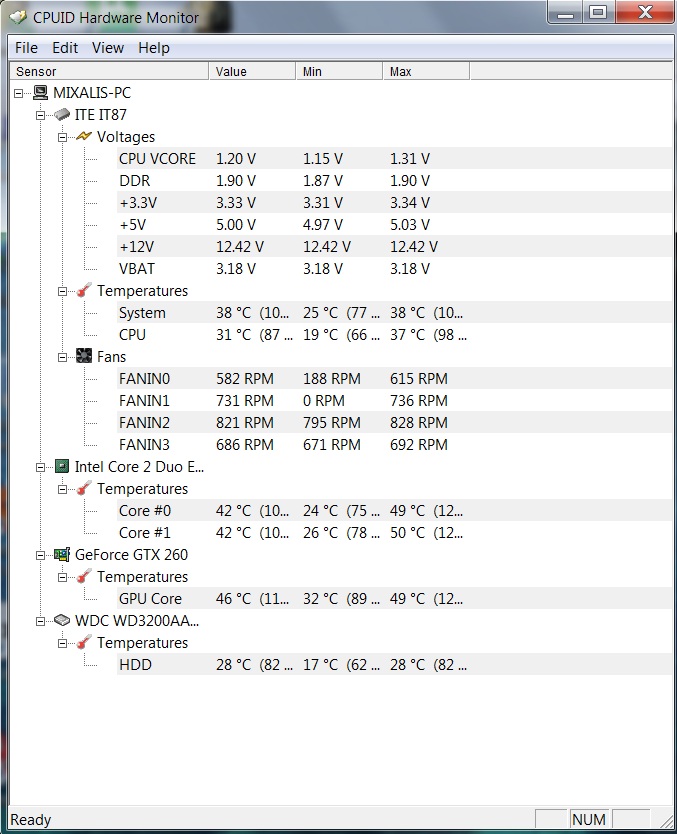Click the 12.42 V value of +12V

[x=239, y=247]
